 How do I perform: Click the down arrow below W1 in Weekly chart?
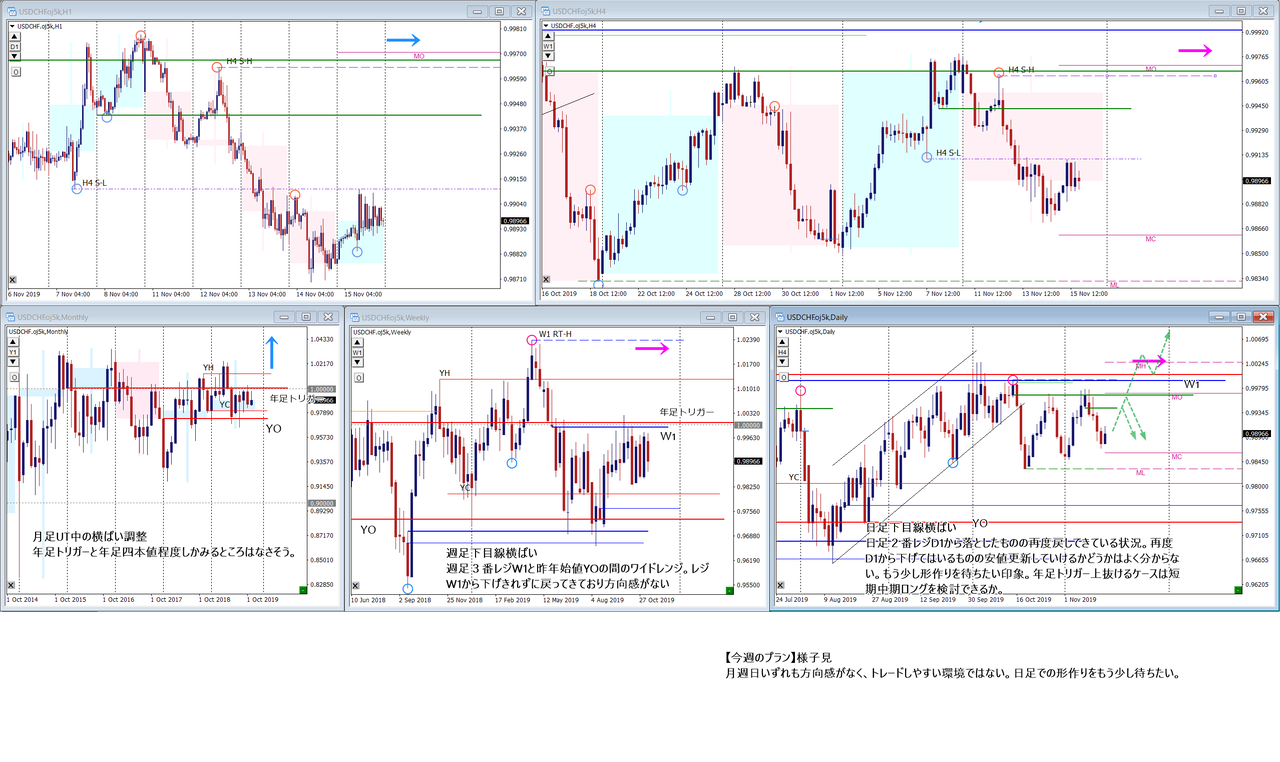click(356, 362)
